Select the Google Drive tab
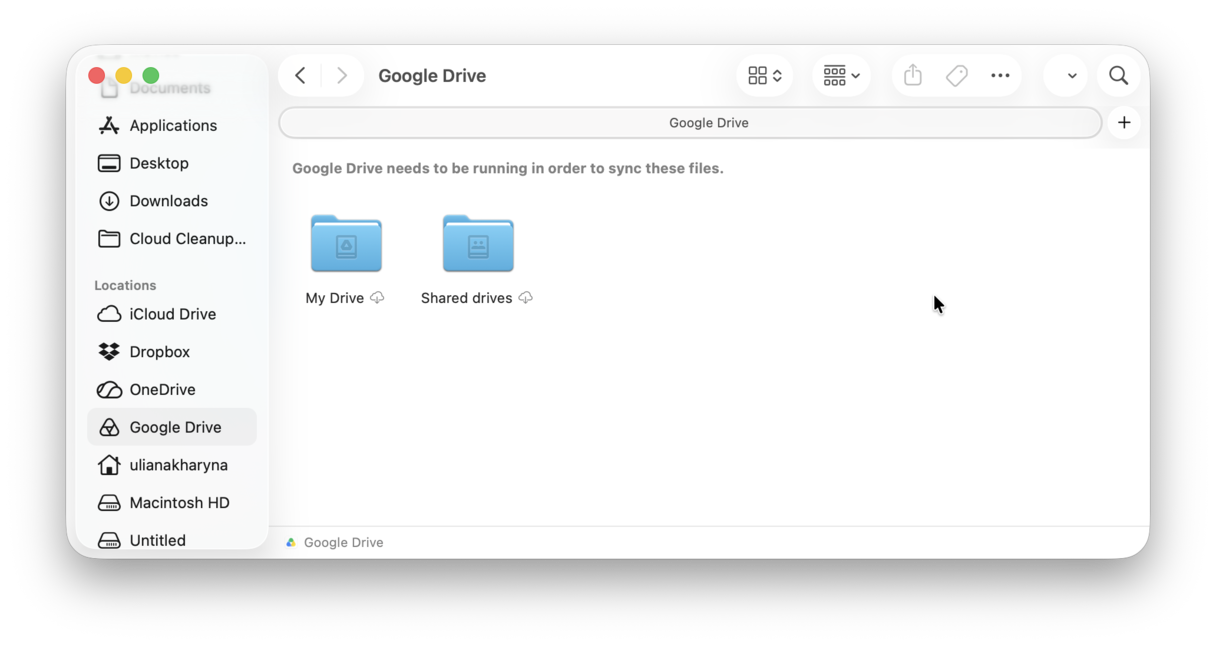This screenshot has height=646, width=1216. pos(691,123)
